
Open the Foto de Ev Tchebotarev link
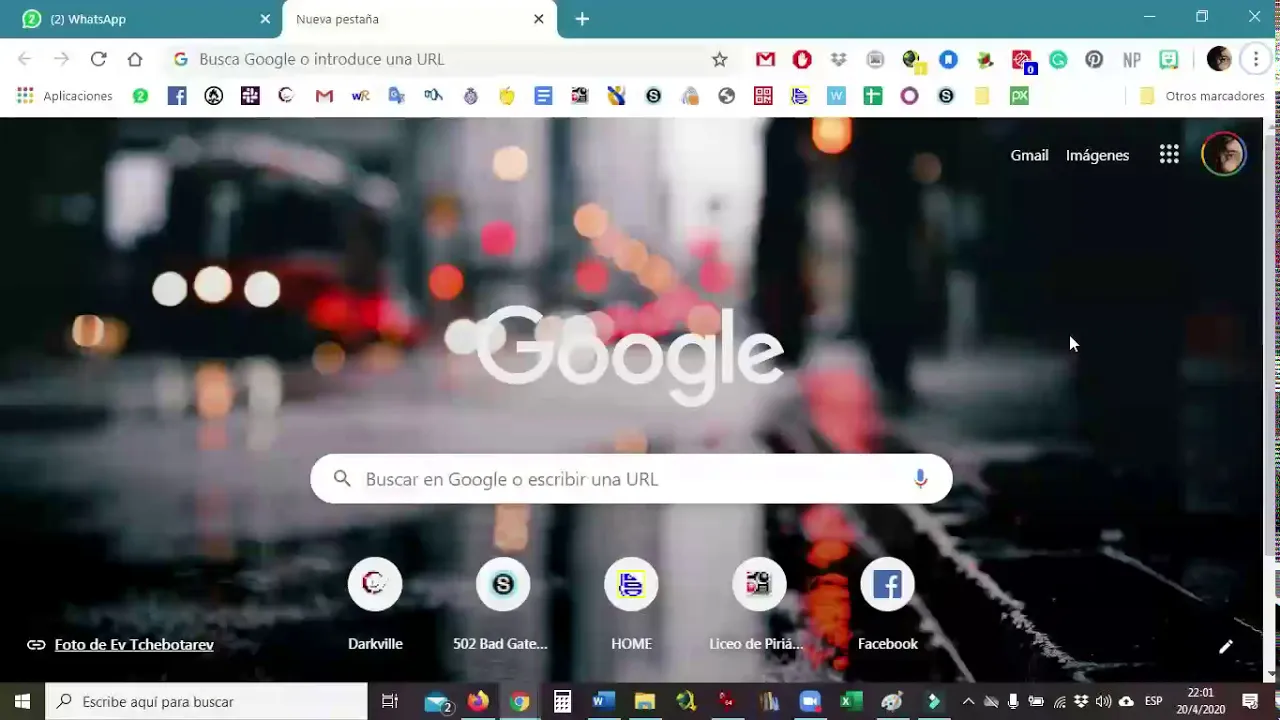coord(134,645)
